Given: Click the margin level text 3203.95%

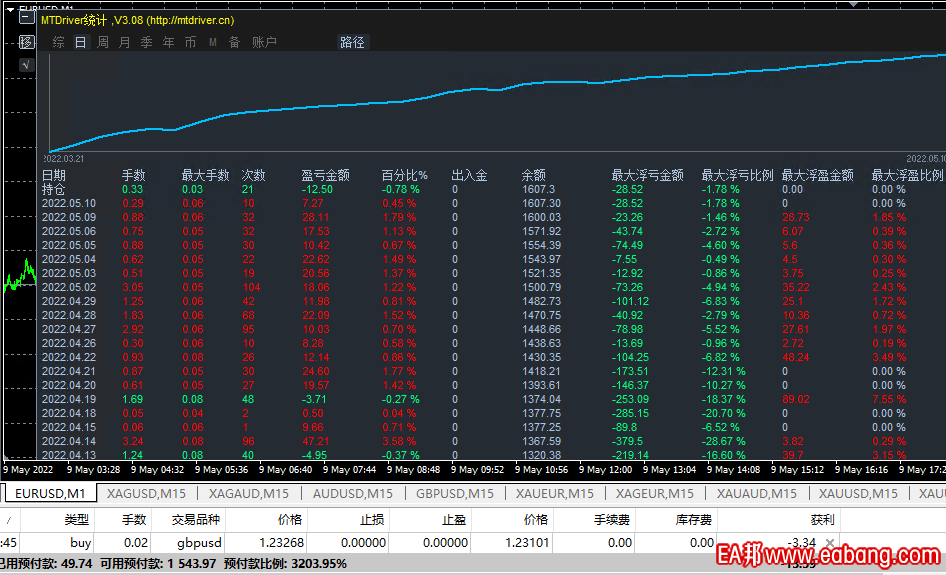Looking at the screenshot, I should pyautogui.click(x=319, y=564).
